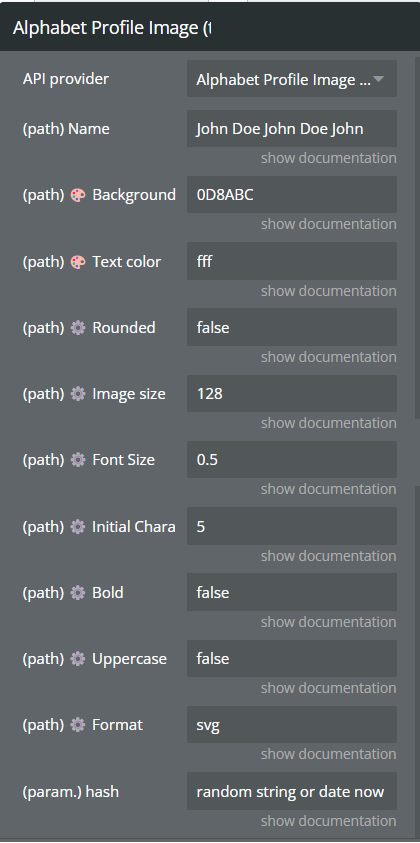
Task: Click the Rounded field showing false
Action: [x=291, y=327]
